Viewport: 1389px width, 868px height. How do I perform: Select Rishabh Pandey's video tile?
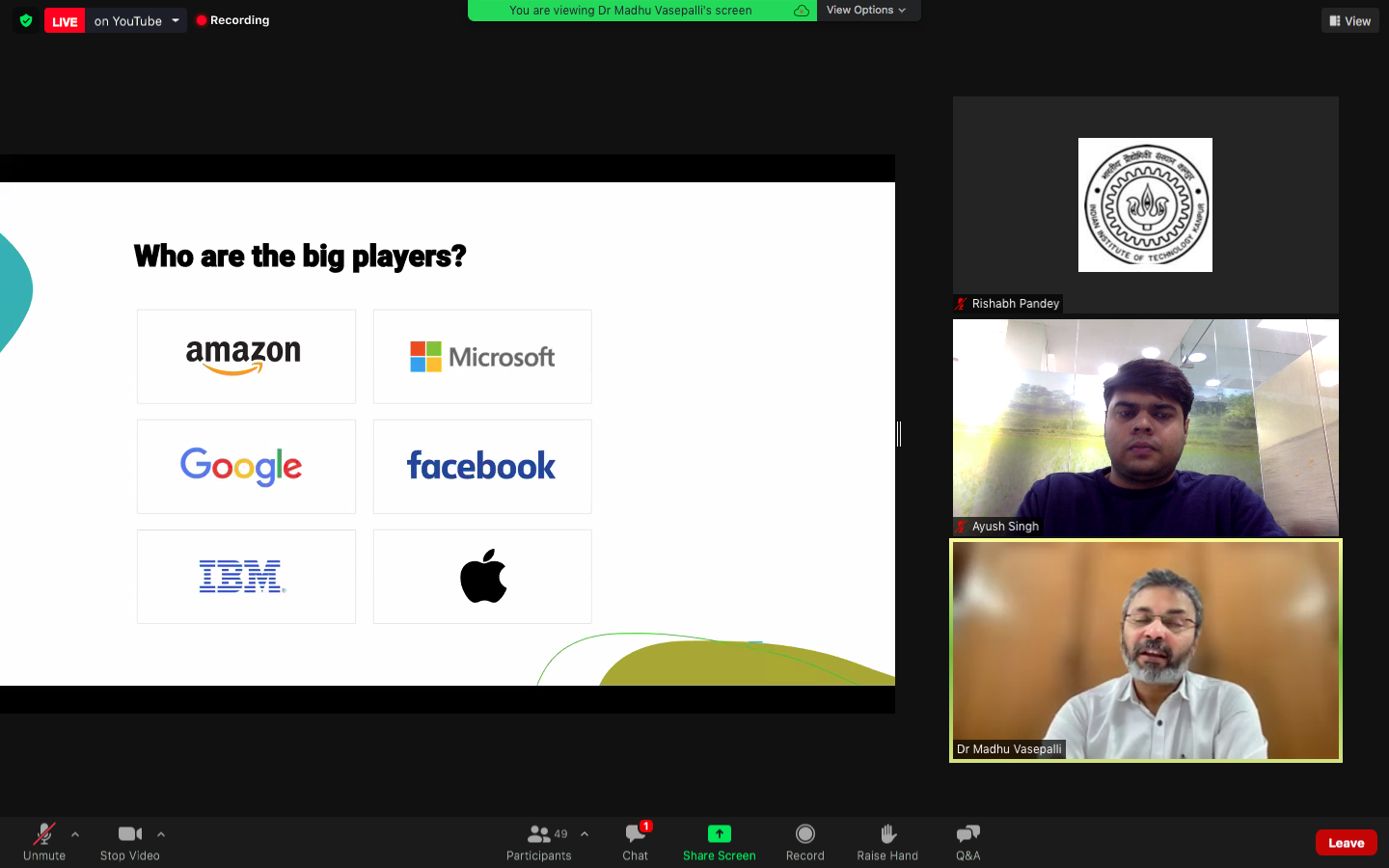coord(1146,204)
